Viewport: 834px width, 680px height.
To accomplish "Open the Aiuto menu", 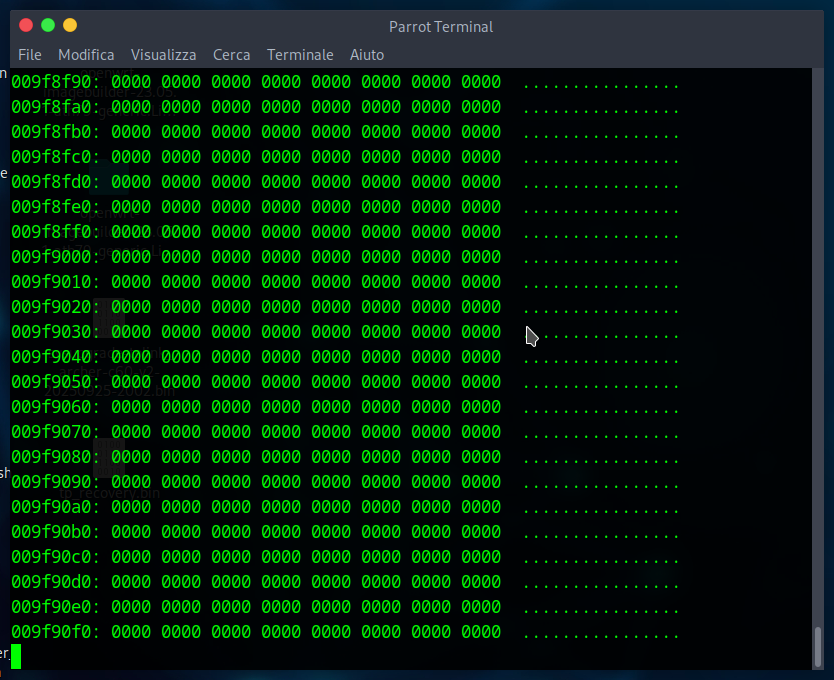I will click(x=367, y=55).
